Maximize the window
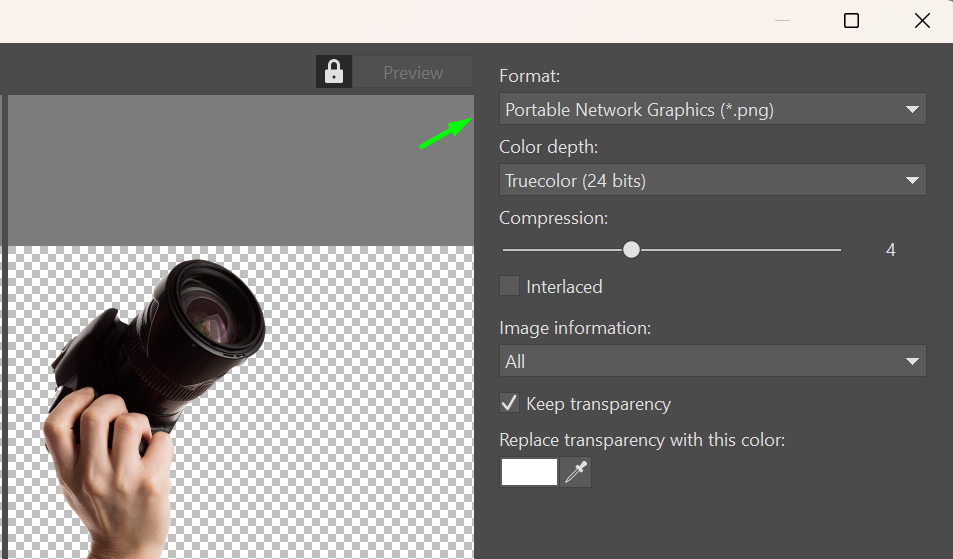Screen dimensions: 953x559 [x=852, y=21]
